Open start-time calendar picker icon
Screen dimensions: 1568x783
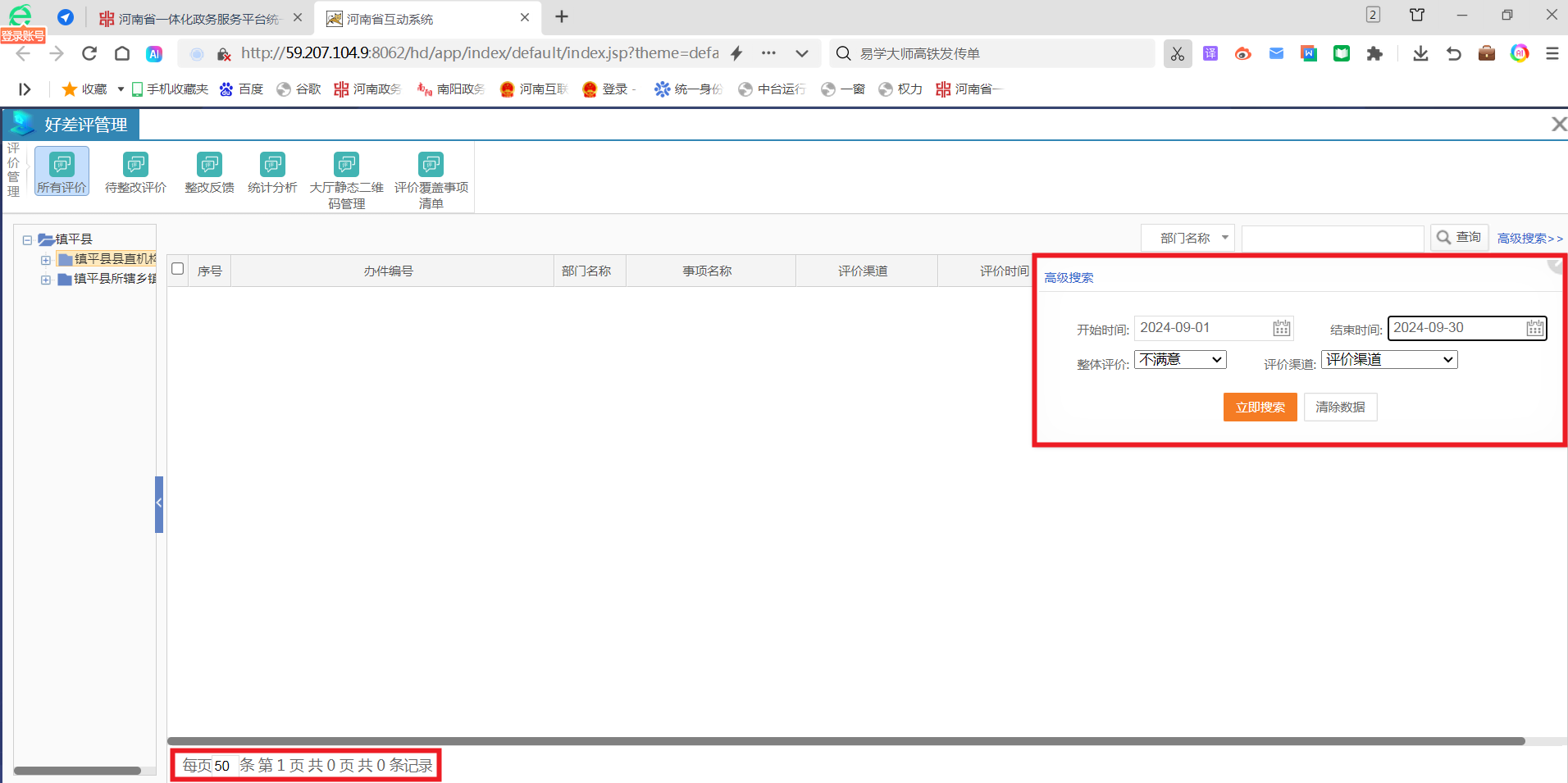click(x=1282, y=329)
